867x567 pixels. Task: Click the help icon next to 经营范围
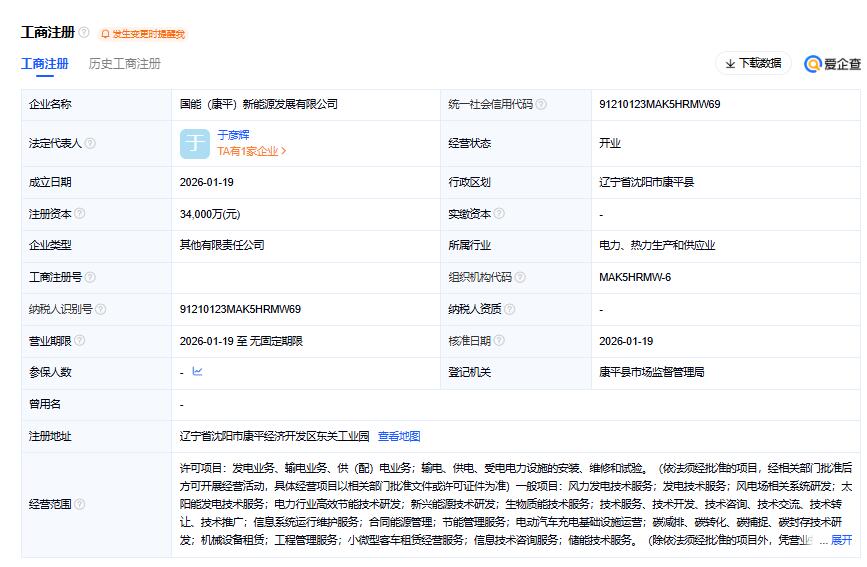point(80,505)
